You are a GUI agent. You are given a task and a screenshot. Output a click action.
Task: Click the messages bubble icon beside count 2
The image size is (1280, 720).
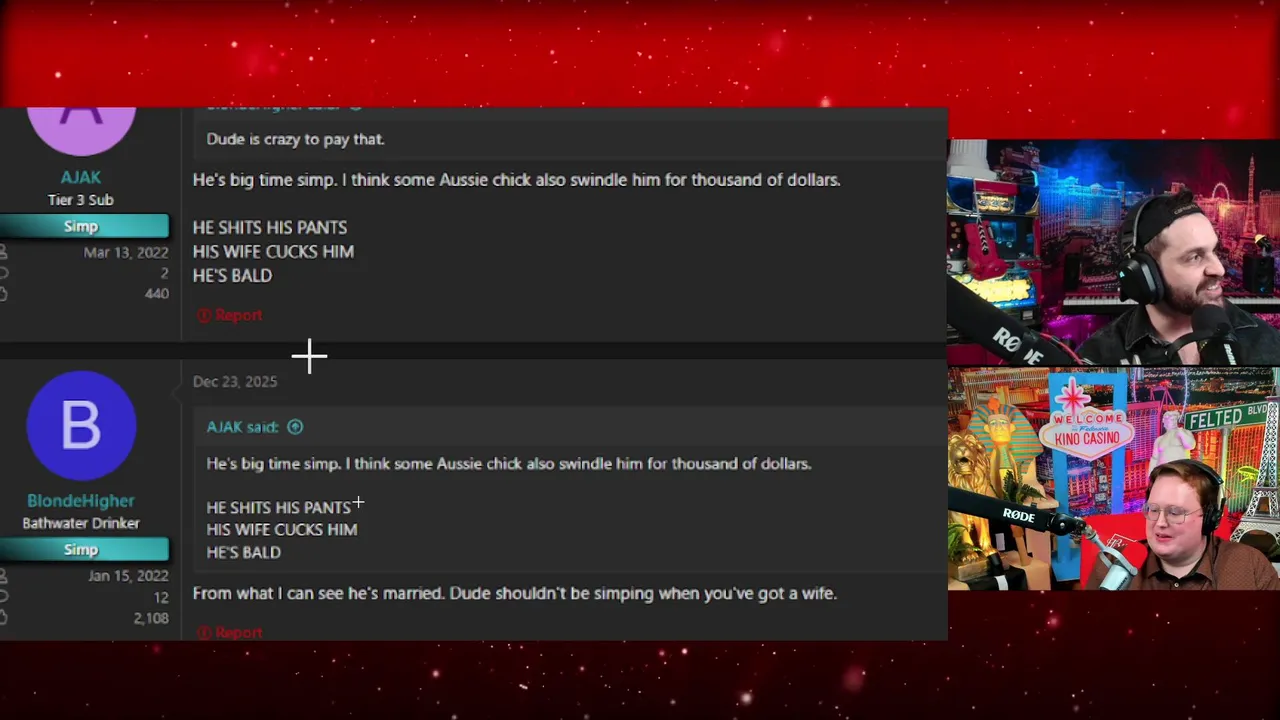3,273
